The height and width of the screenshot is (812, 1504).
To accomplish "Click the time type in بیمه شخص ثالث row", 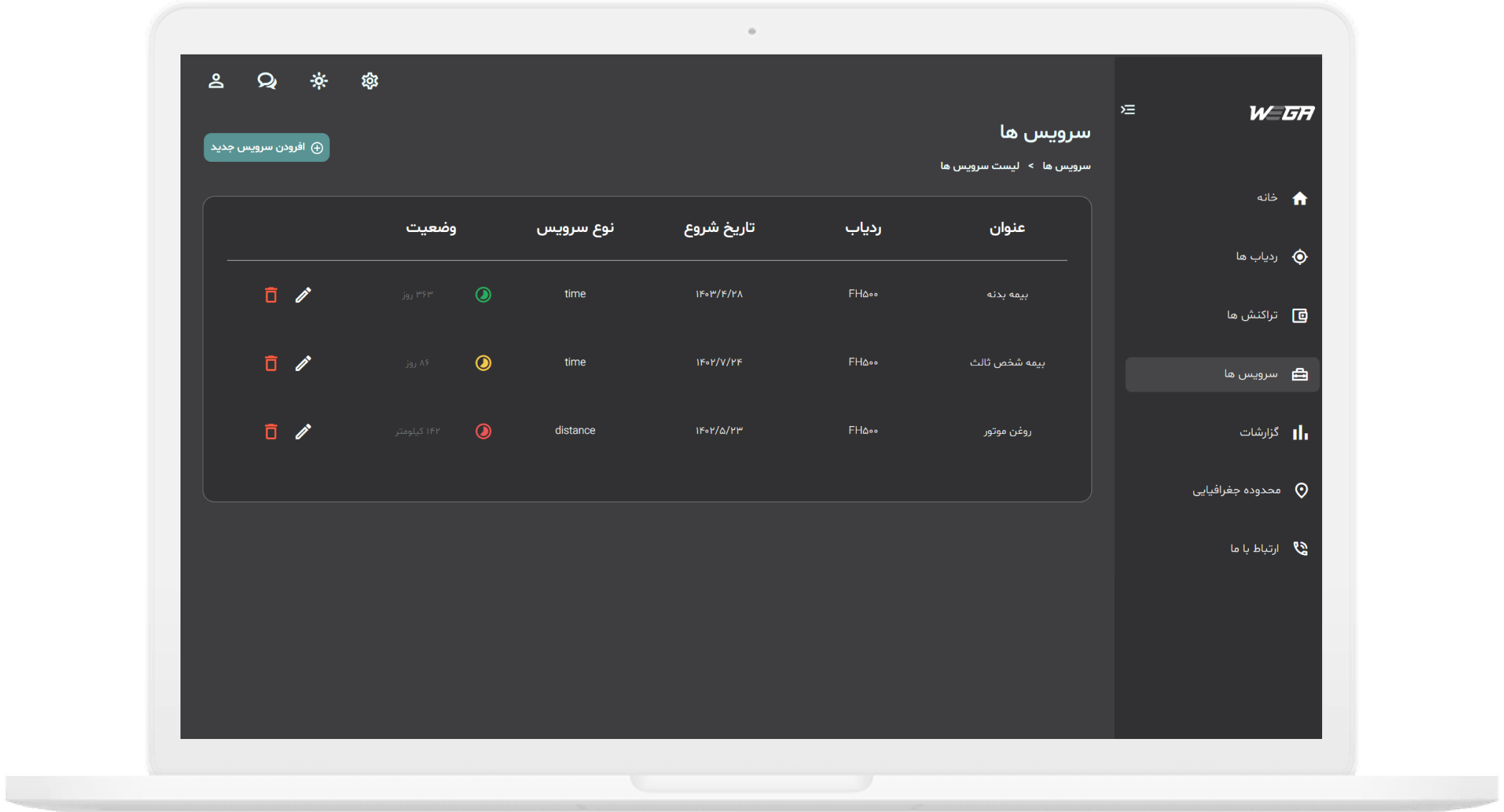I will [575, 362].
